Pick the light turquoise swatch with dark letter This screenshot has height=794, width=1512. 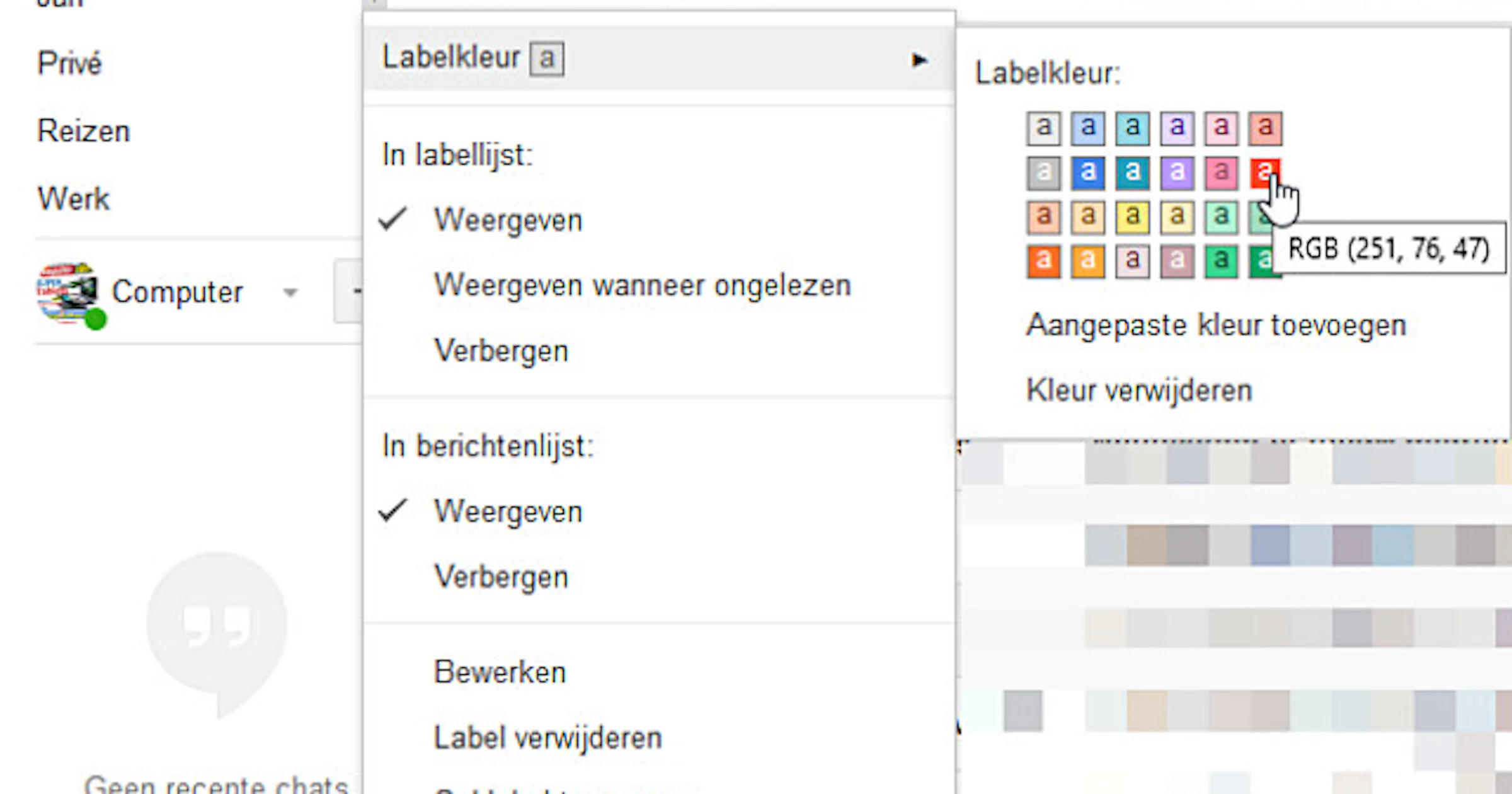click(1133, 128)
